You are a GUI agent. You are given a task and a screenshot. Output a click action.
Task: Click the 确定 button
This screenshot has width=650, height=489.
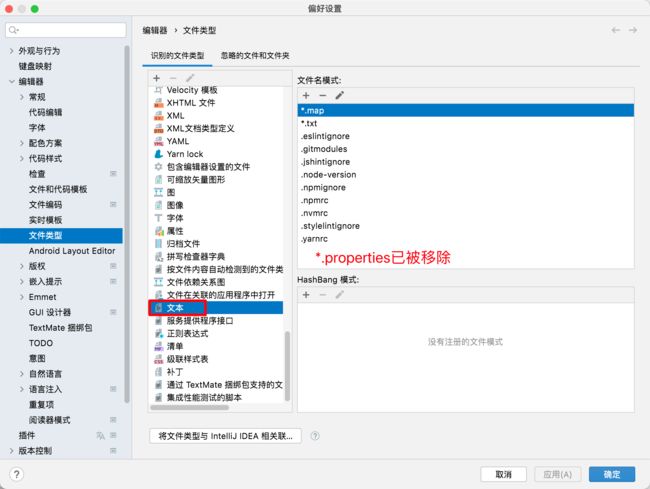pyautogui.click(x=612, y=474)
